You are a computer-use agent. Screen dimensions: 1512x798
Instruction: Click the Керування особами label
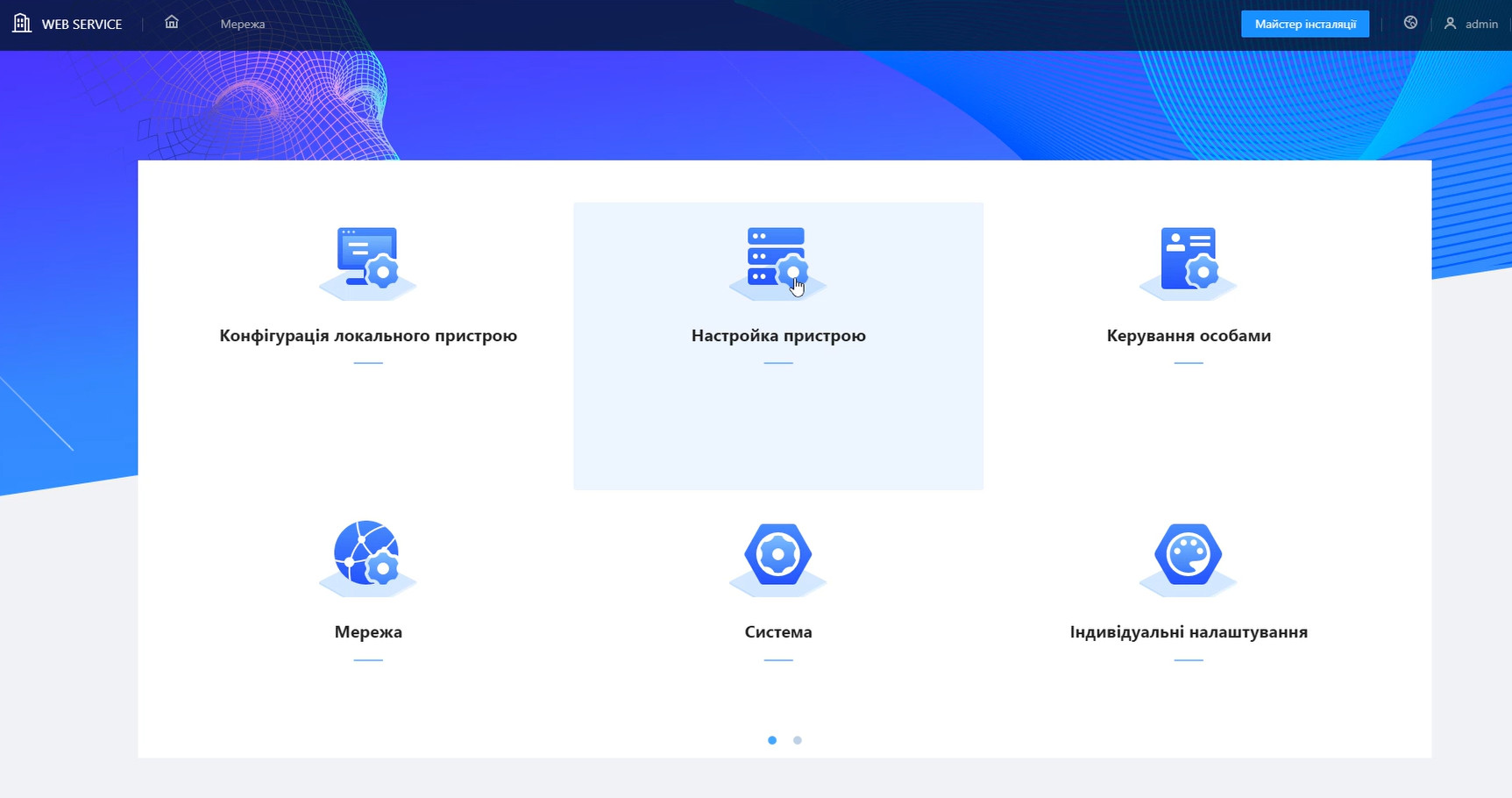pos(1188,336)
